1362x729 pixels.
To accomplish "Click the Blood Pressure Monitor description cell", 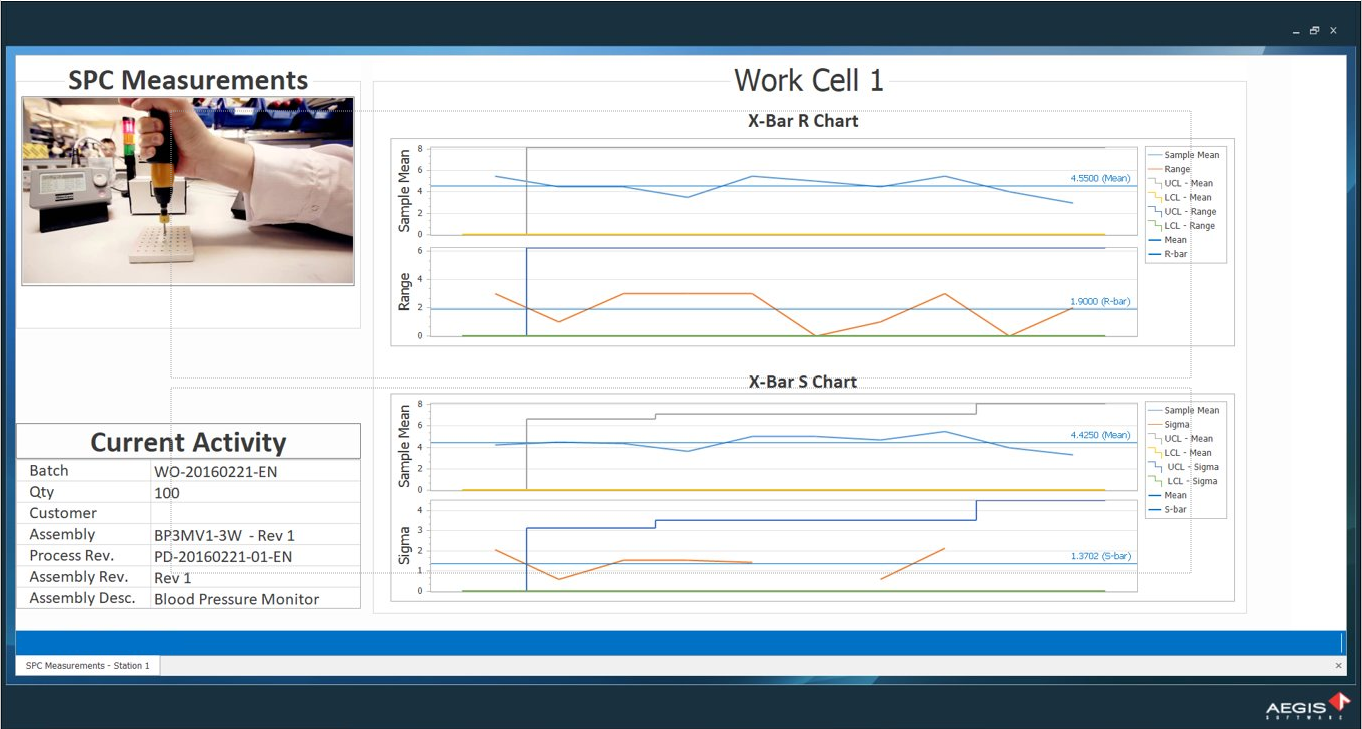I will pos(236,599).
